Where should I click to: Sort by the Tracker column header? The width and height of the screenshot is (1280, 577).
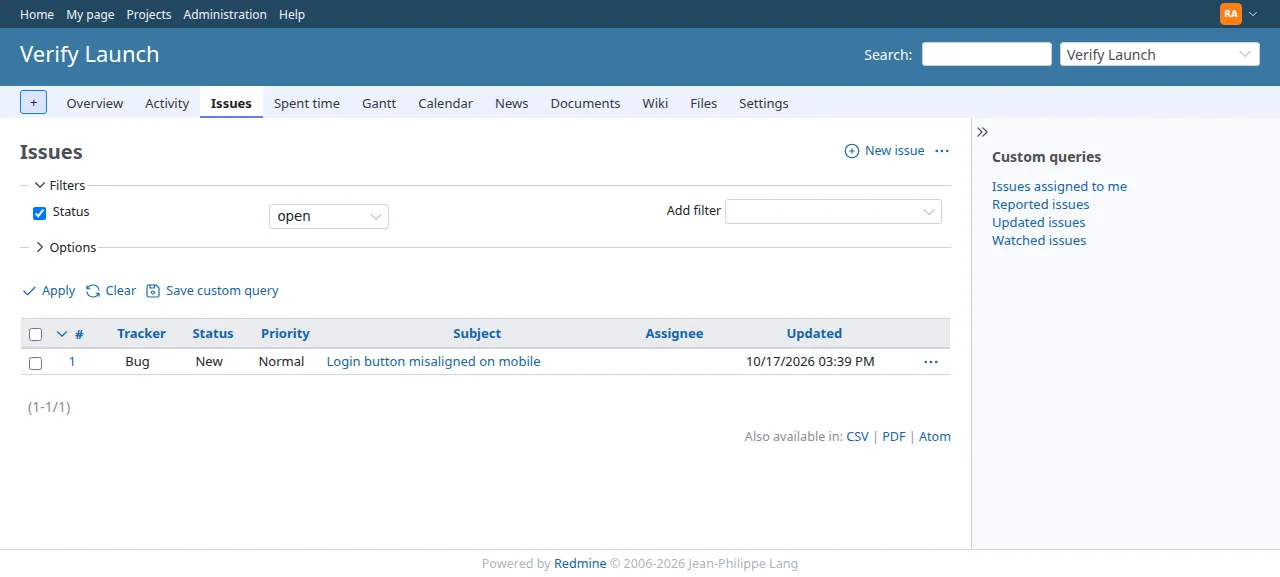coord(141,334)
